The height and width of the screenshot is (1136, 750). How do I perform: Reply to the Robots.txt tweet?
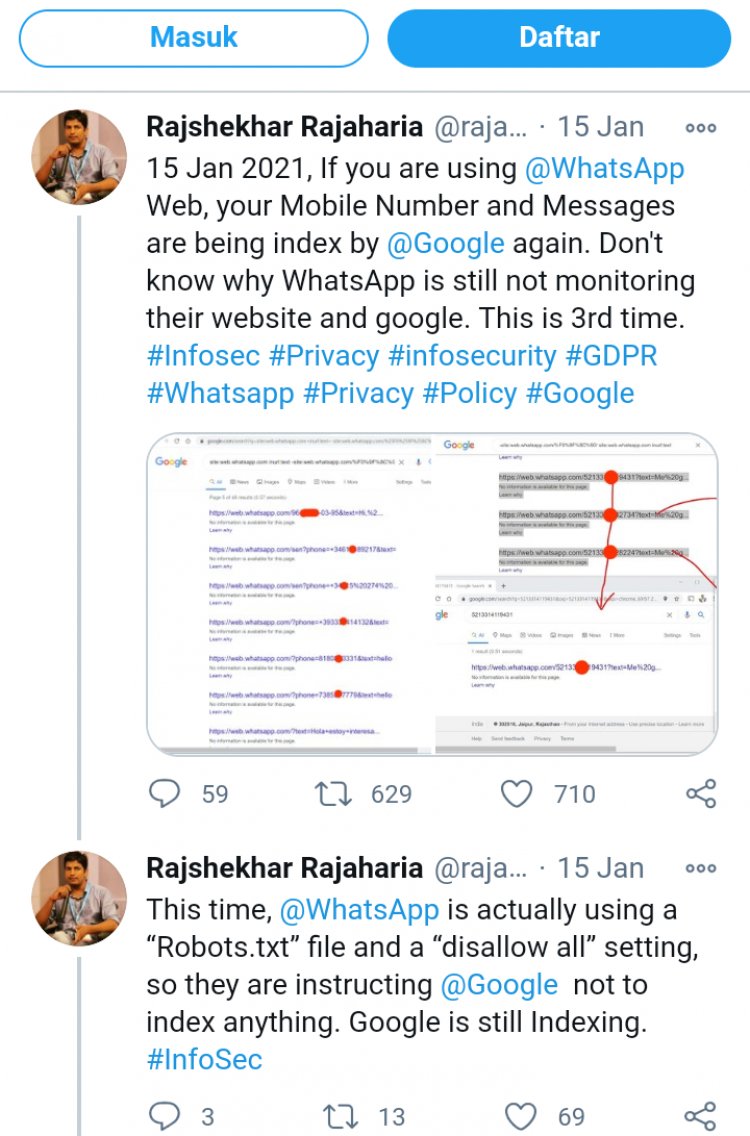tap(164, 1116)
